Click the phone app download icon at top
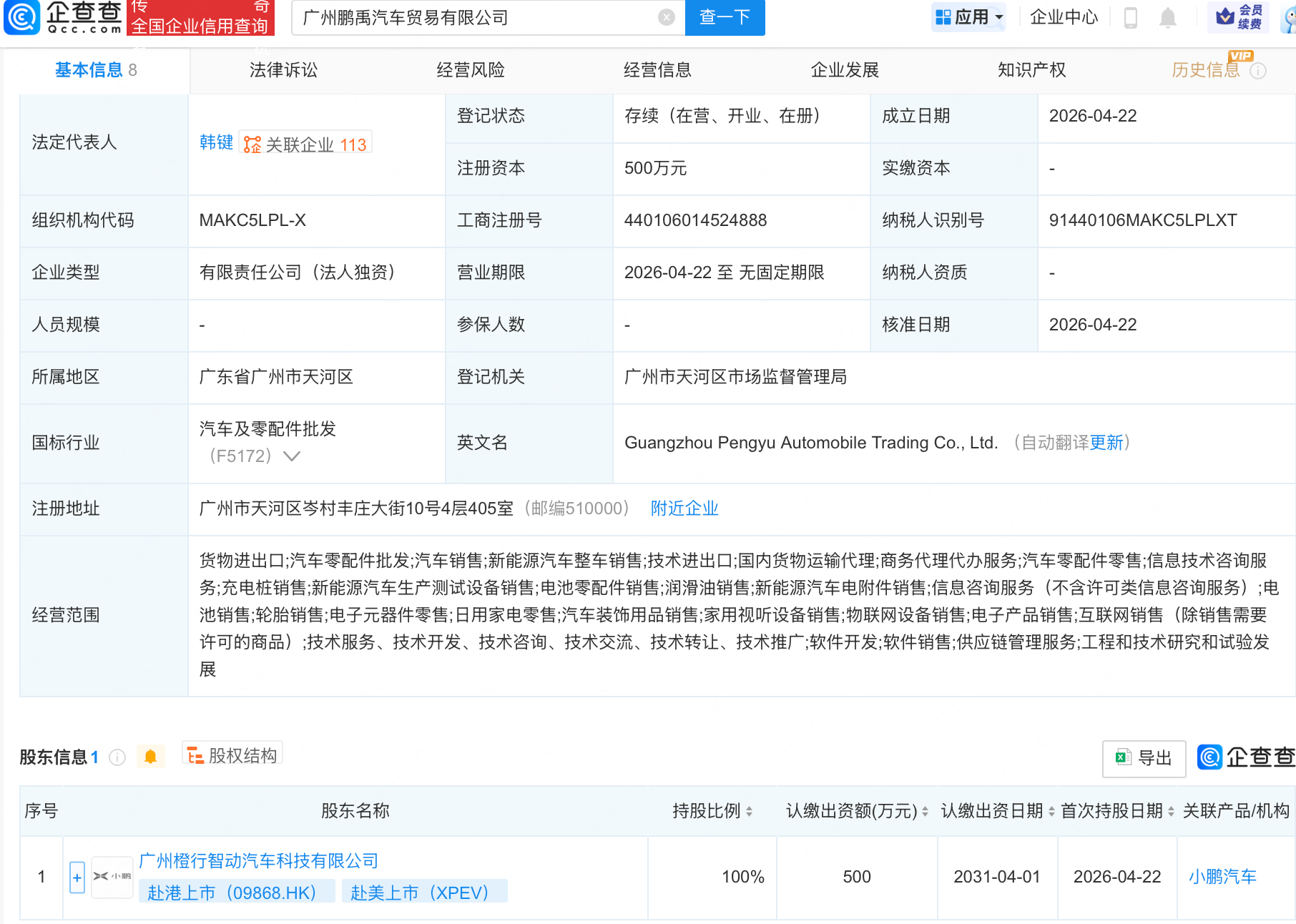Screen dimensions: 1296x924 (x=1130, y=18)
